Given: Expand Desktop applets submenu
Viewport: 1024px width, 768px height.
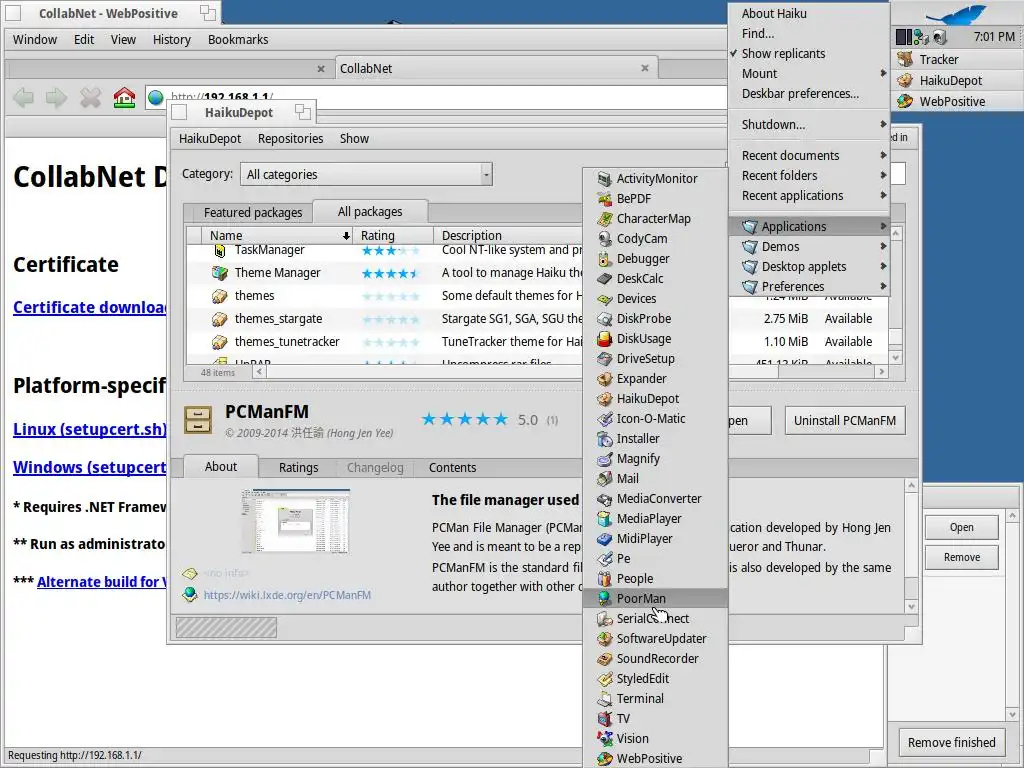Looking at the screenshot, I should tap(808, 266).
